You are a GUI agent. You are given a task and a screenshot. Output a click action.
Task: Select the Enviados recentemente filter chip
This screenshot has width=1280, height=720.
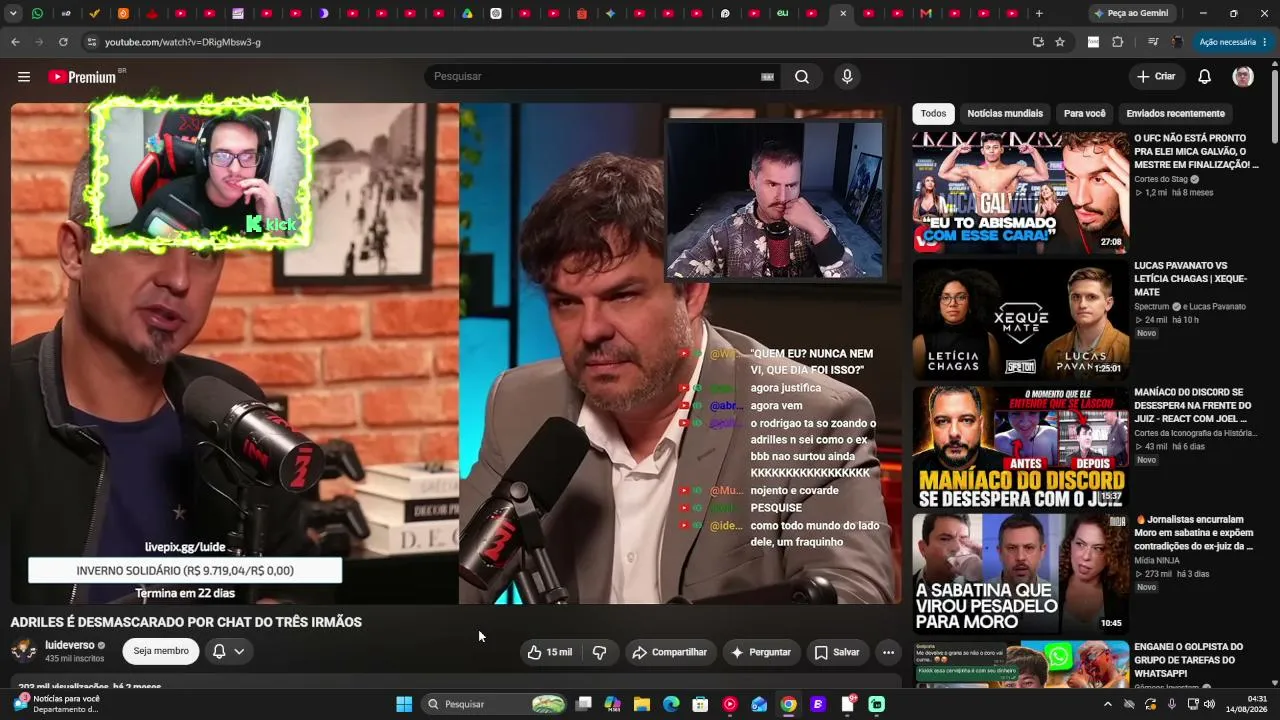(1176, 114)
